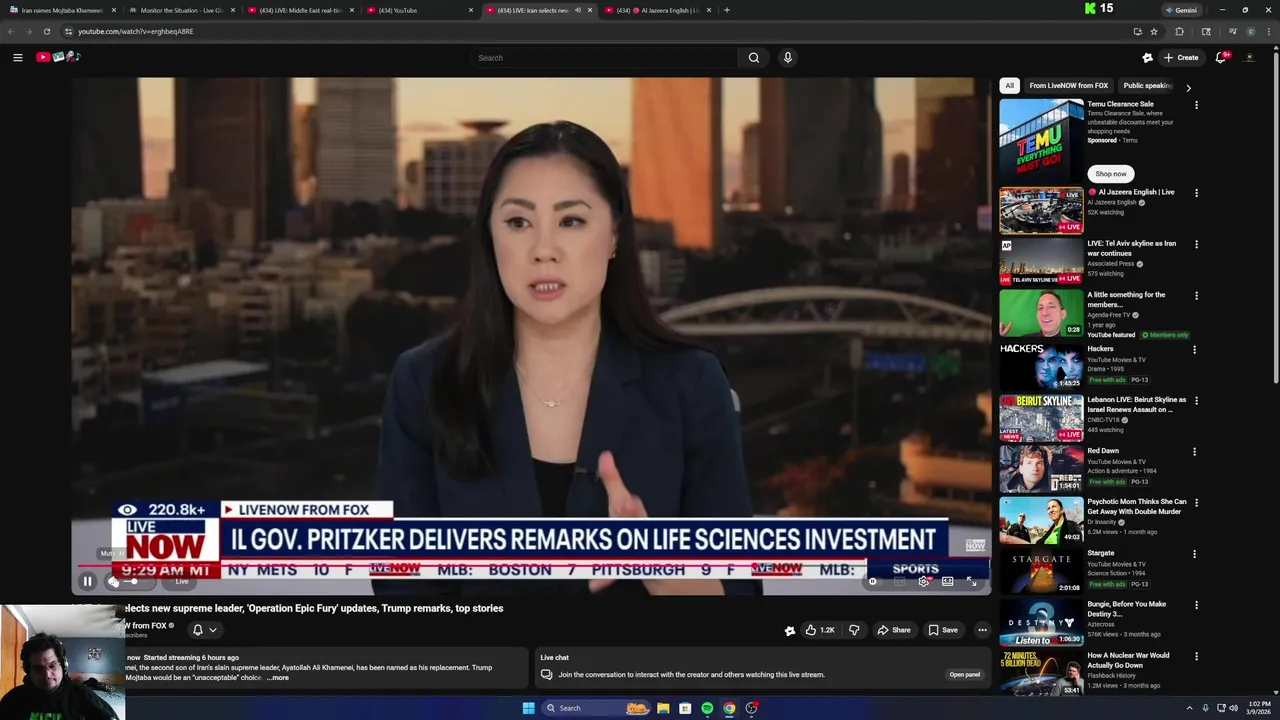Jump to Live in the player
The height and width of the screenshot is (720, 1280).
[182, 581]
